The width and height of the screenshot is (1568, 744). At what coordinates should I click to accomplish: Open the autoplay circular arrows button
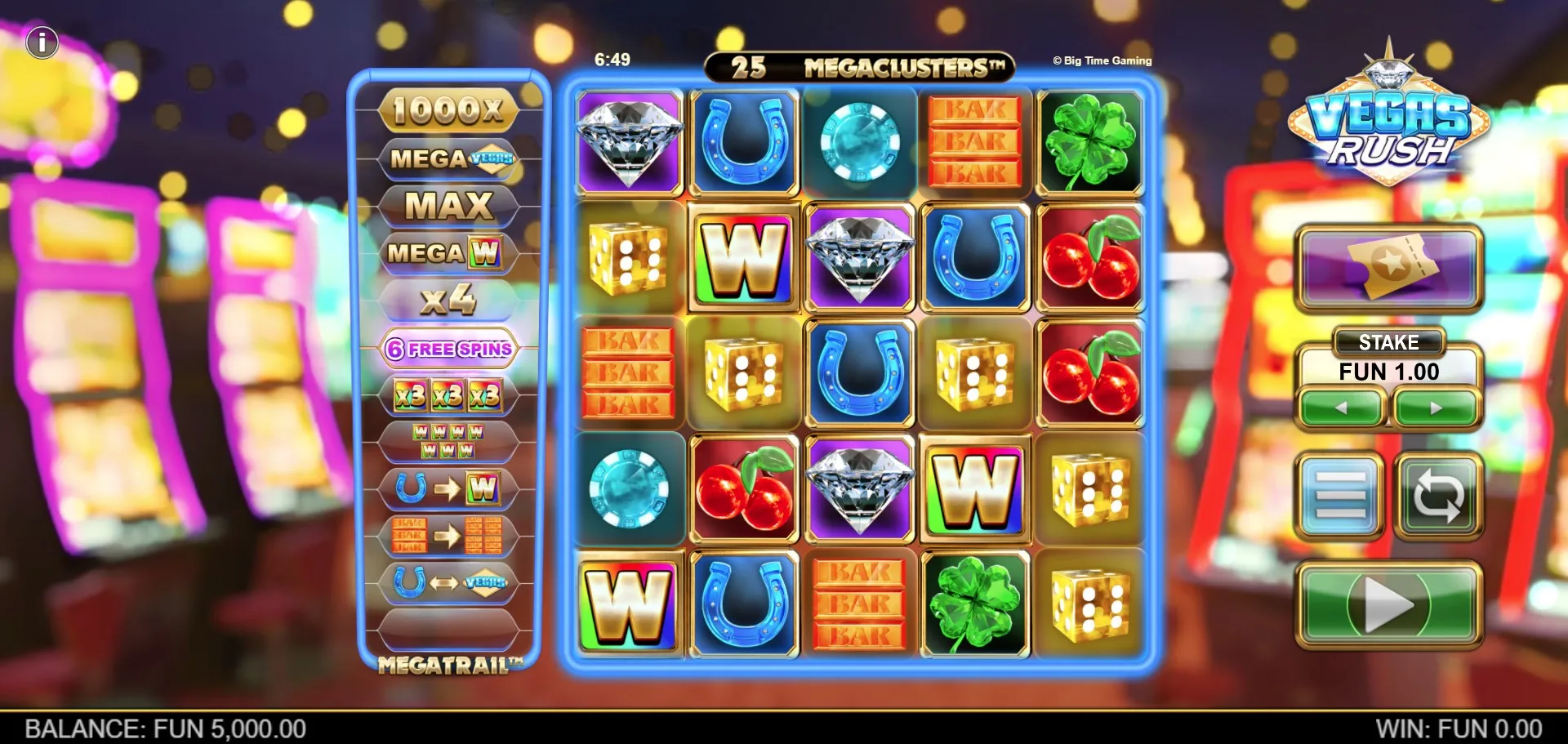1437,496
